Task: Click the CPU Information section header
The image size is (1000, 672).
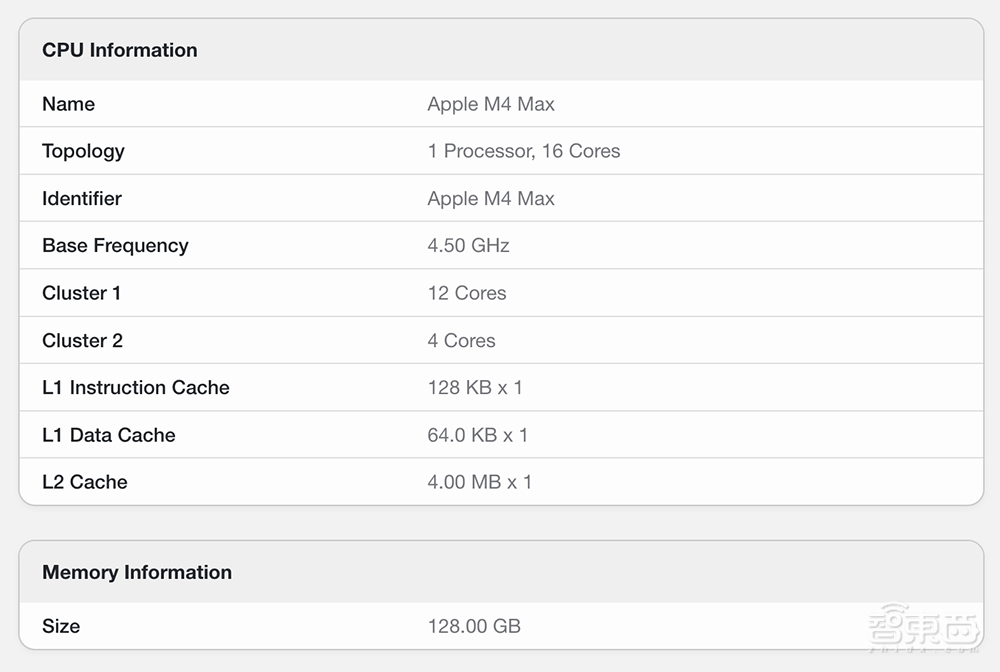Action: click(x=119, y=50)
